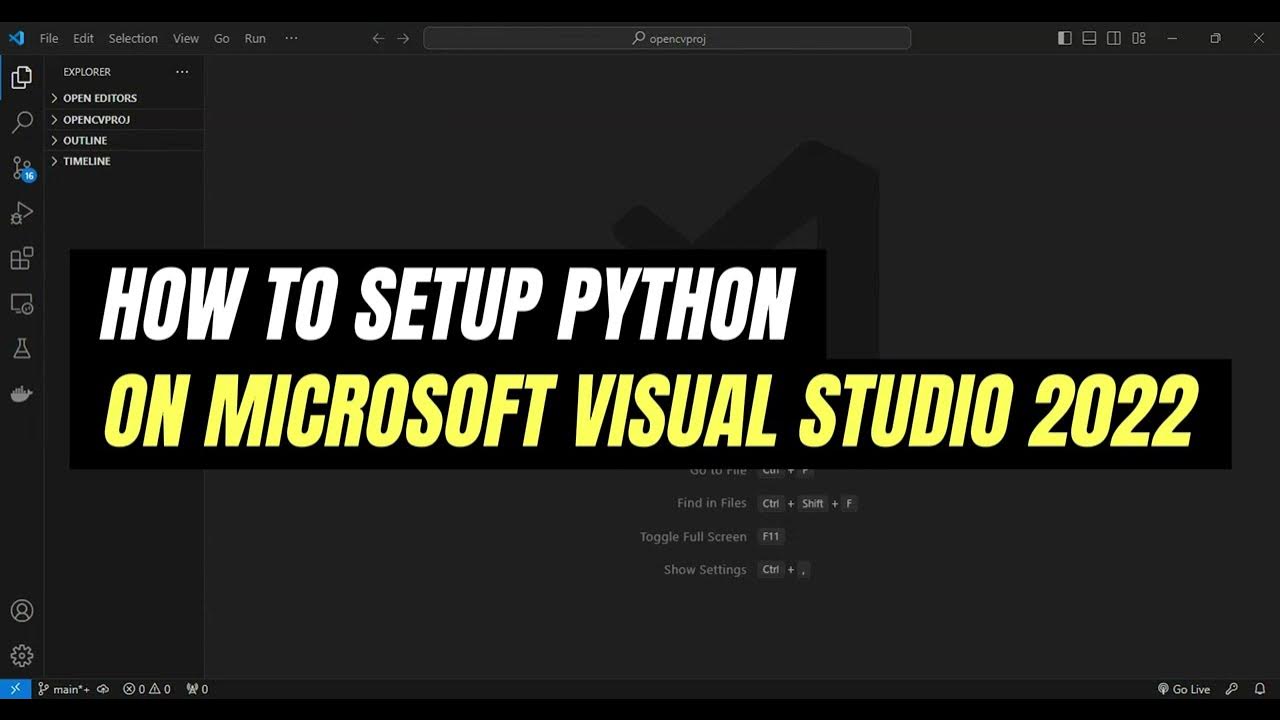Expand the Open Editors section

pyautogui.click(x=125, y=98)
